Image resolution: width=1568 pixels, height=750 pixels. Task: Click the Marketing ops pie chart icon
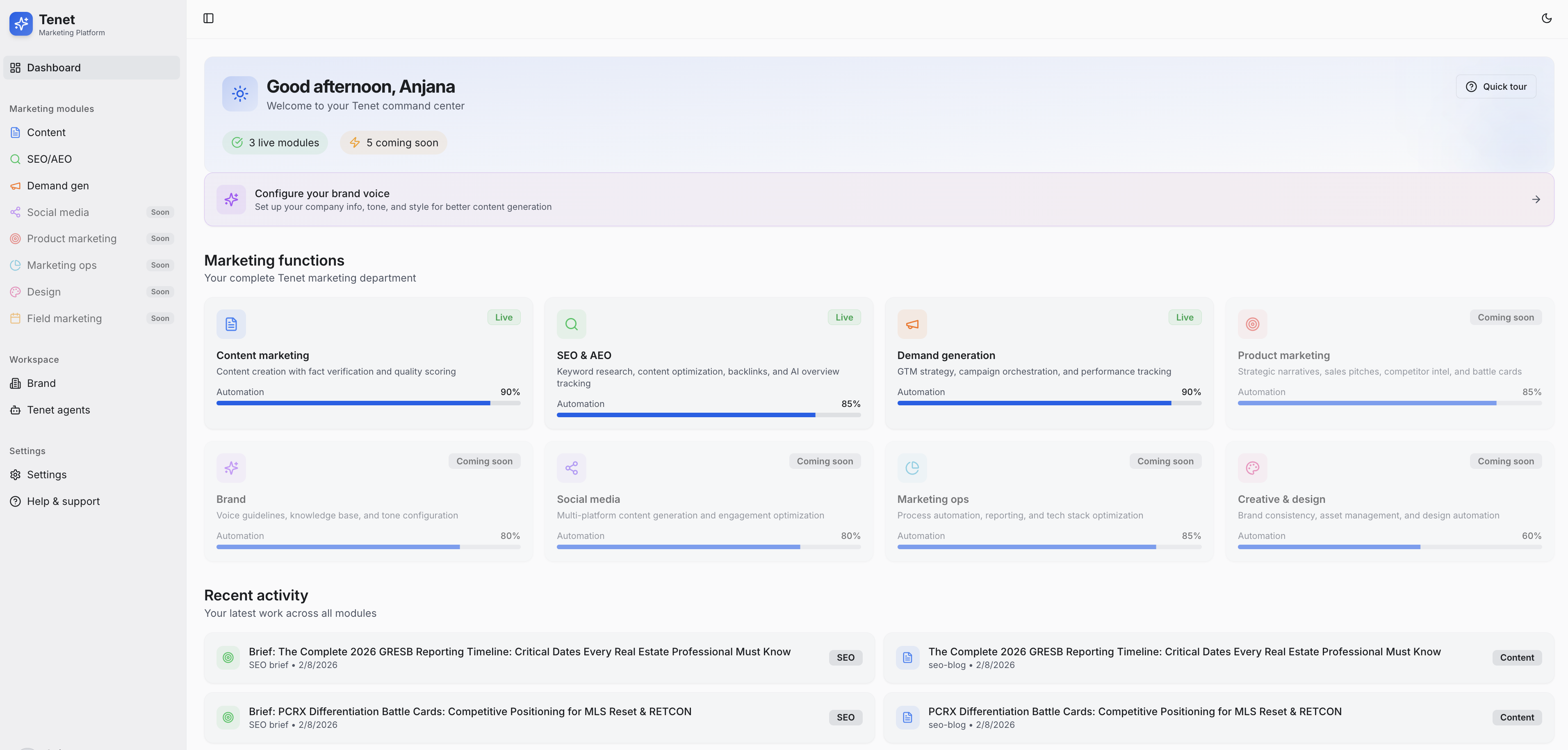[x=912, y=468]
